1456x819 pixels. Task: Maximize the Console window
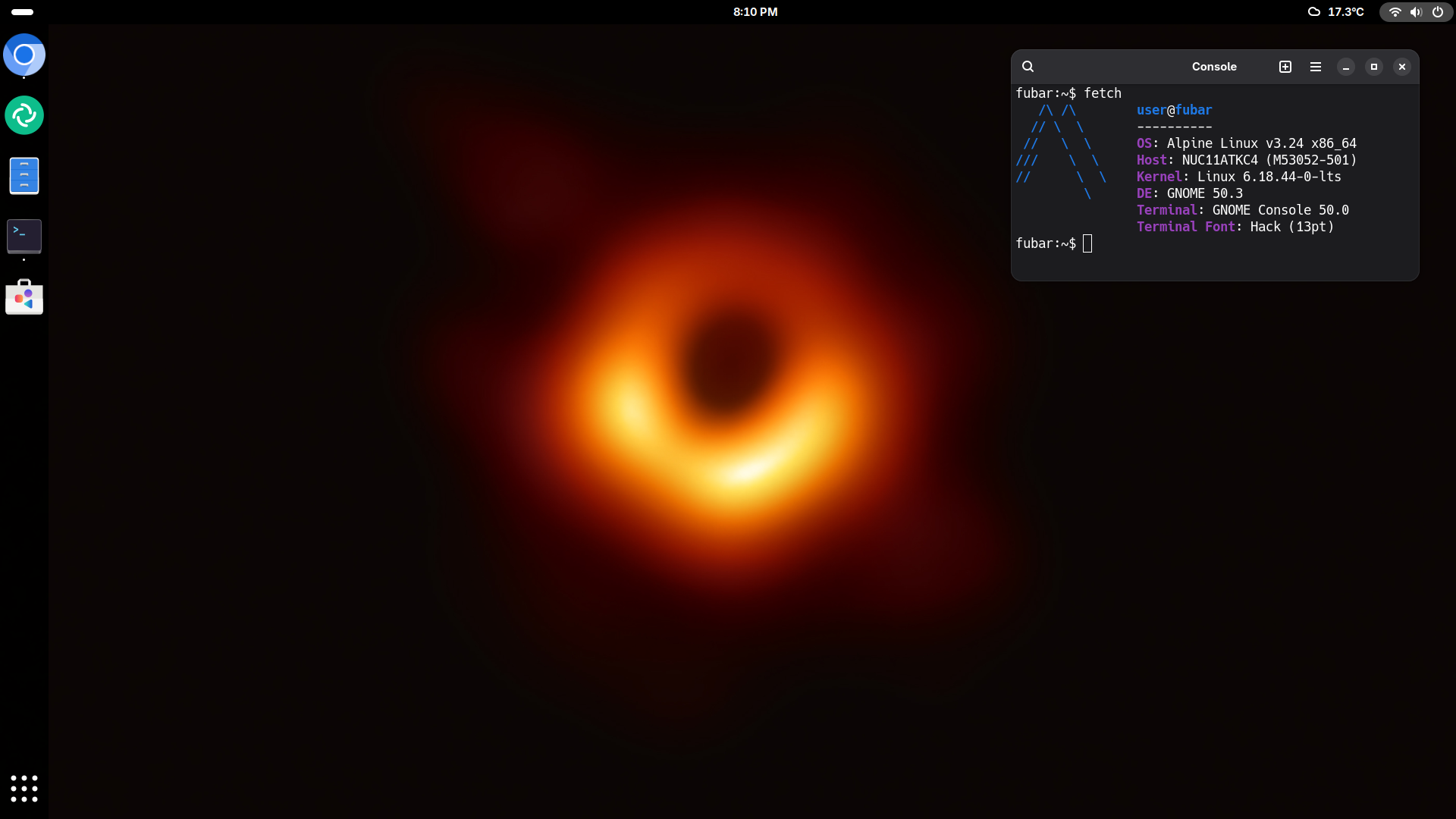click(1374, 67)
